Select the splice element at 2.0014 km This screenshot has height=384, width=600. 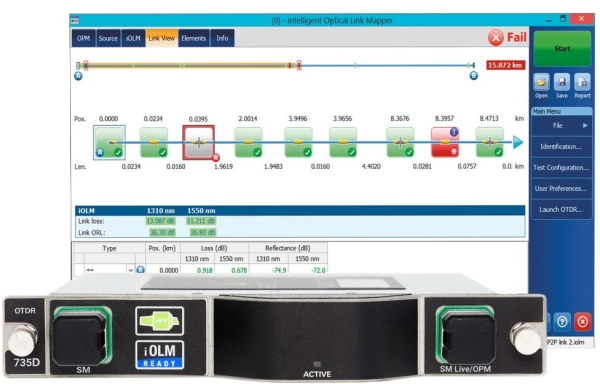coord(248,142)
